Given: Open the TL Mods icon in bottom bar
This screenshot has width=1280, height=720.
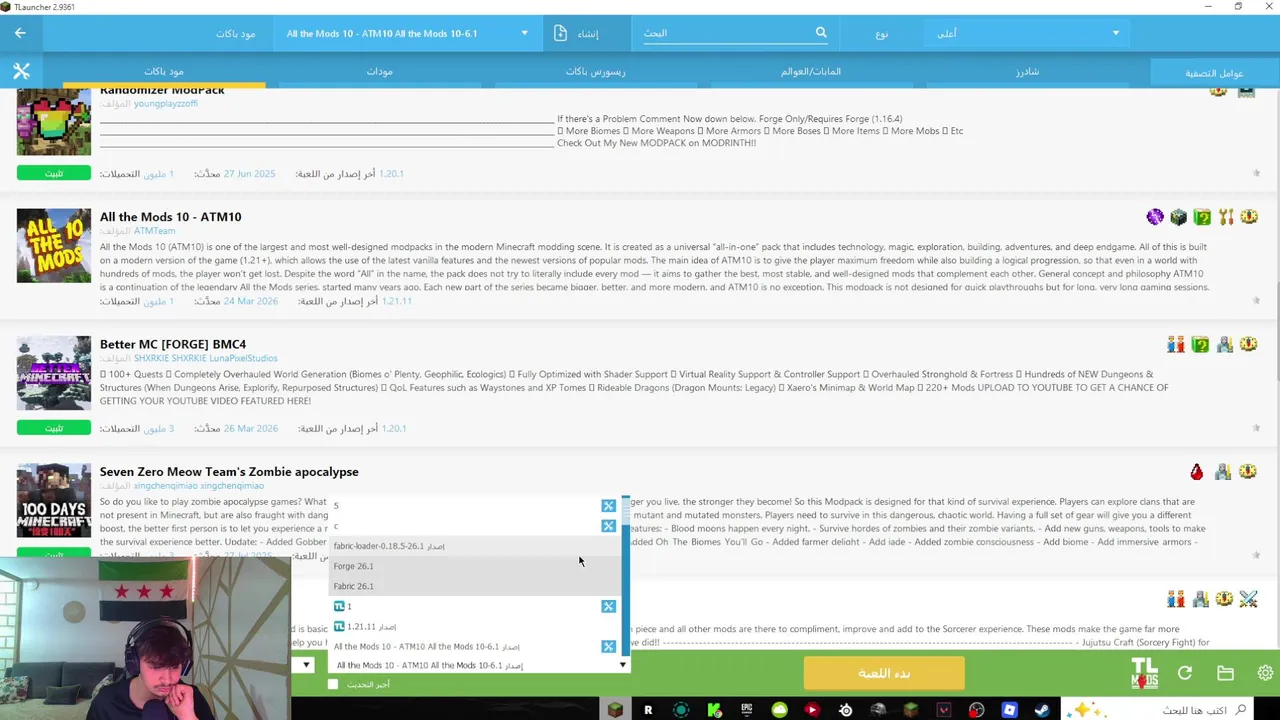Looking at the screenshot, I should pyautogui.click(x=1144, y=673).
